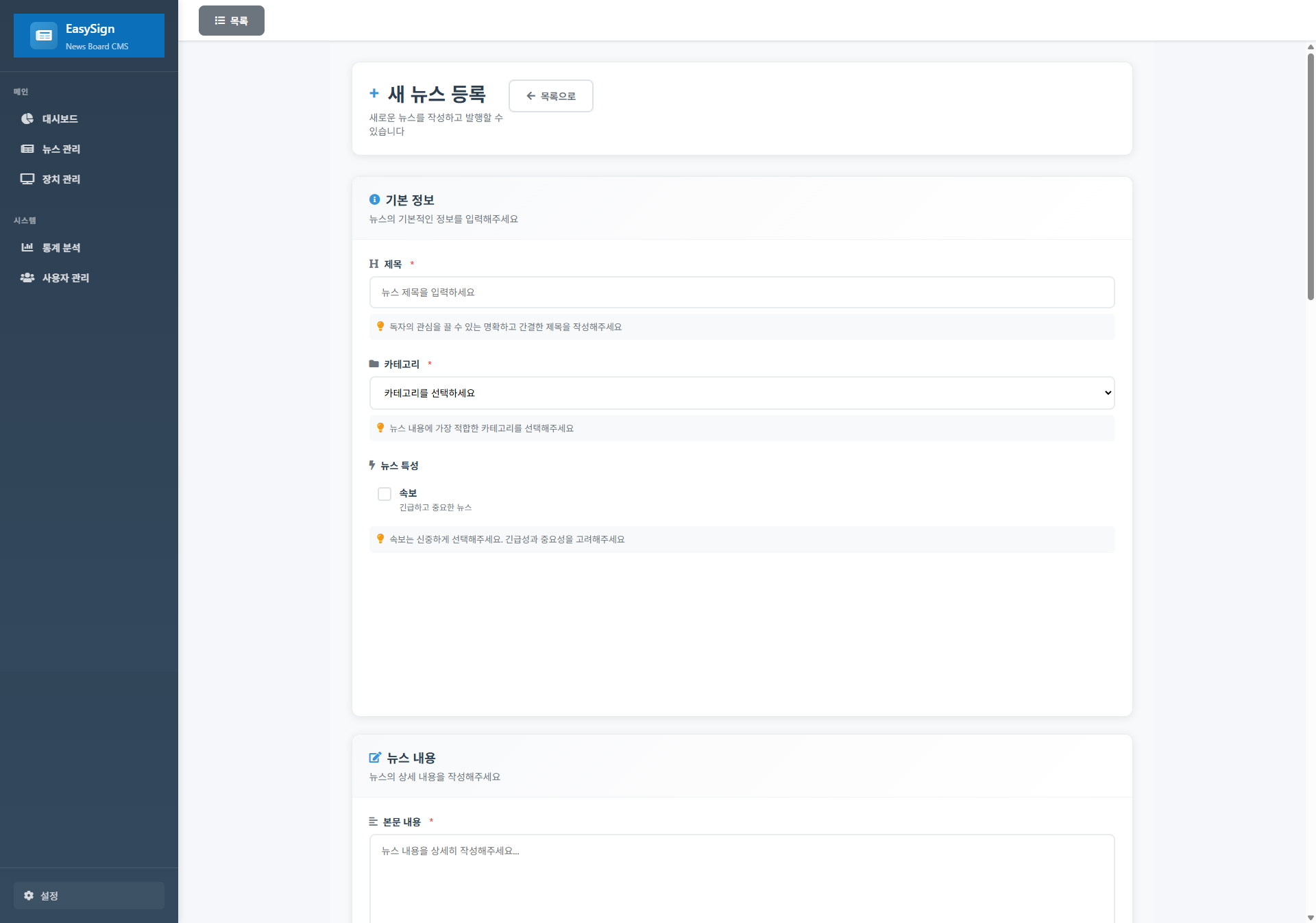Click the EasySign logo icon
This screenshot has height=923, width=1316.
click(44, 36)
